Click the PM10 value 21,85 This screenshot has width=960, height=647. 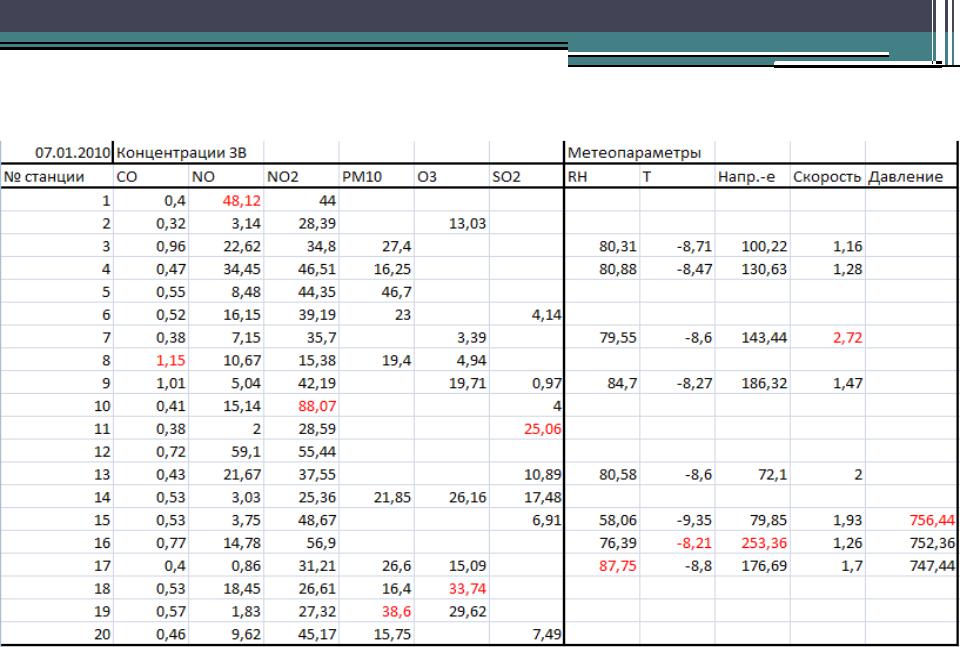392,498
